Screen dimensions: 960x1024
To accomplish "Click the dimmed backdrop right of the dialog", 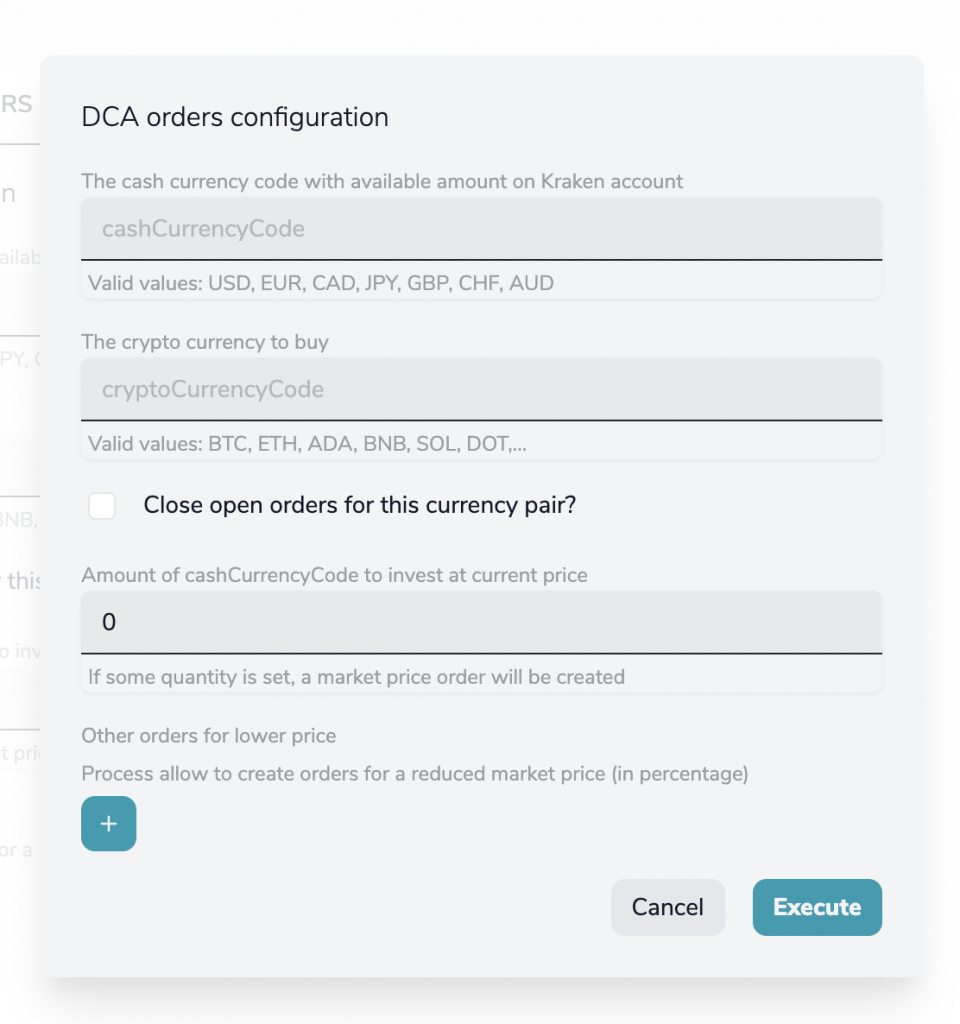I will click(x=941, y=500).
